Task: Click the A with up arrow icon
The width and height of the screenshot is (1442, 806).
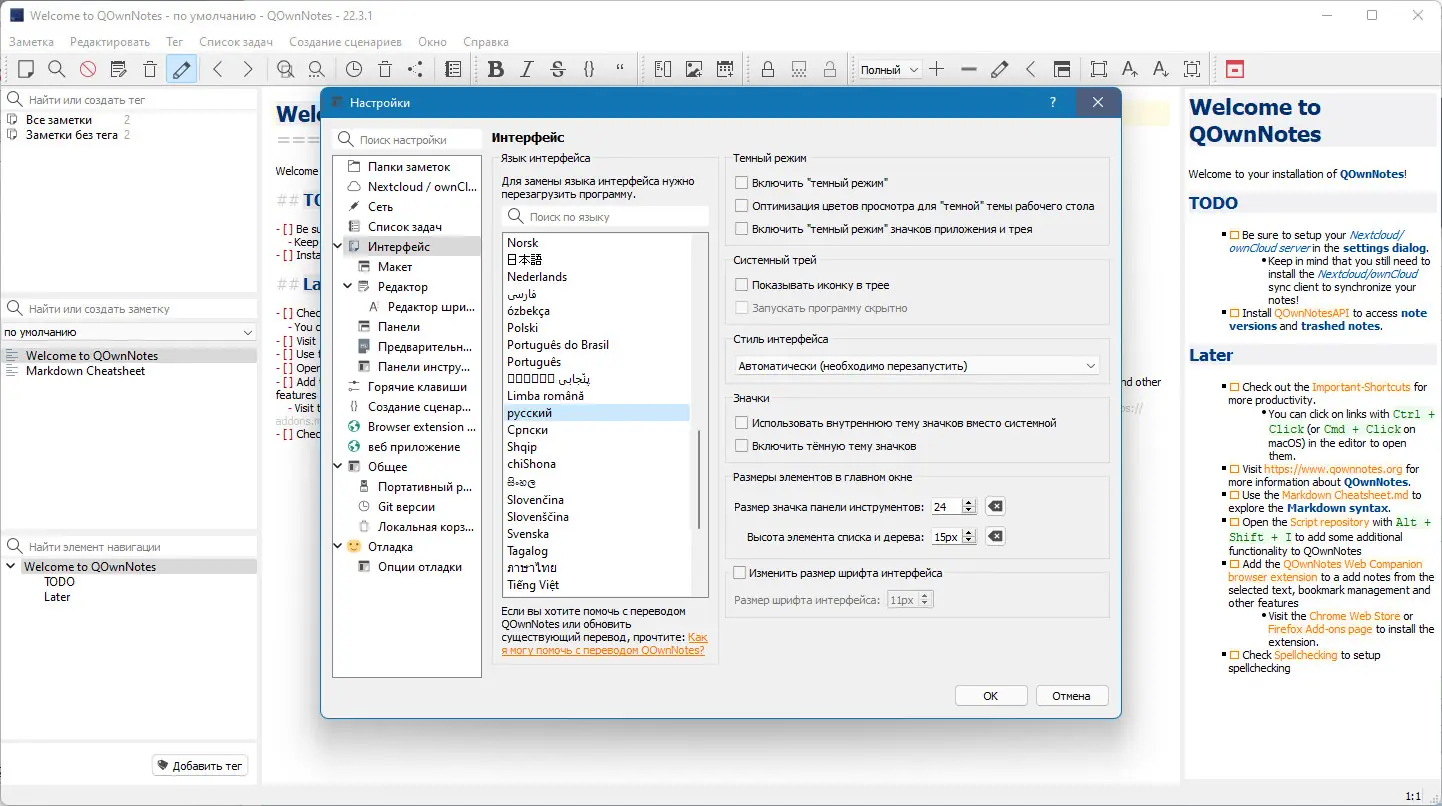Action: click(1130, 69)
